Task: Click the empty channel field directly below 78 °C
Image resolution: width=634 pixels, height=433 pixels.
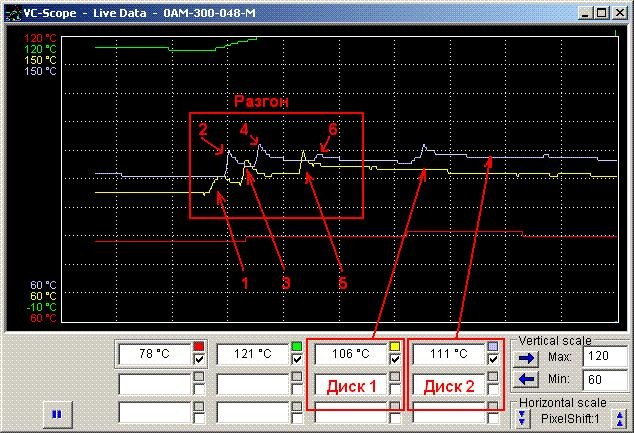Action: 154,384
